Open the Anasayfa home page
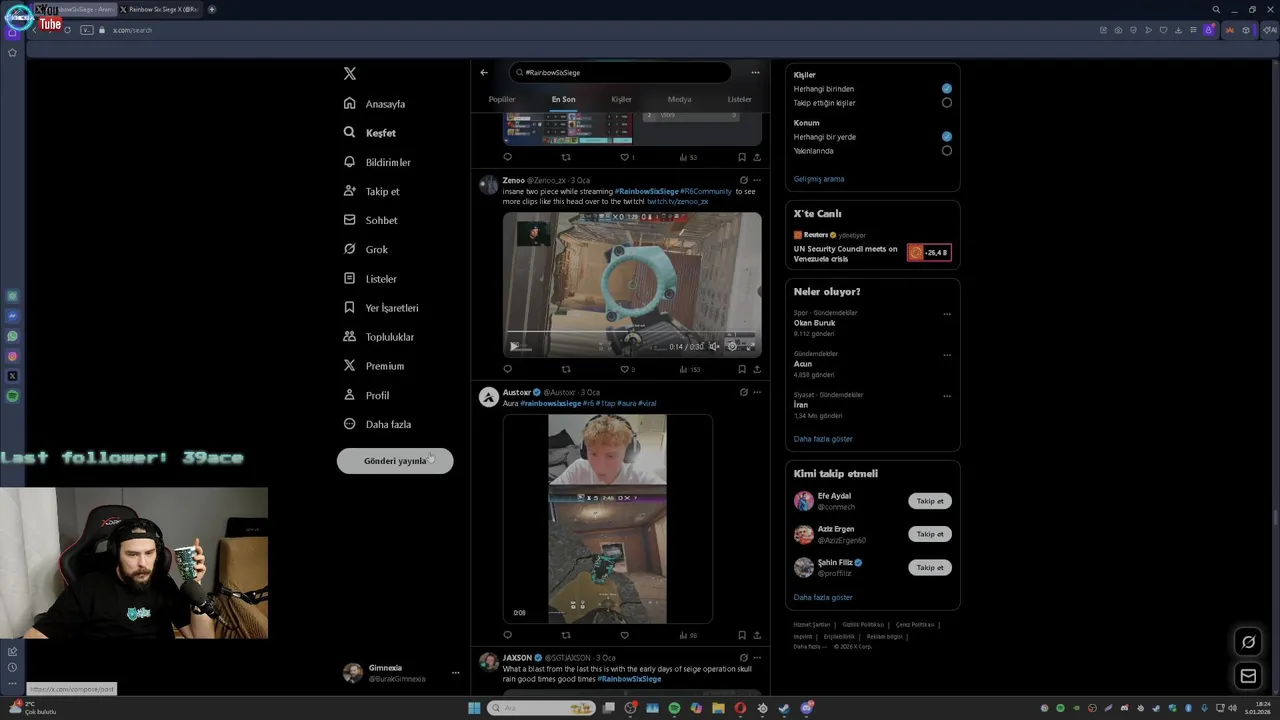This screenshot has width=1280, height=720. [x=375, y=104]
